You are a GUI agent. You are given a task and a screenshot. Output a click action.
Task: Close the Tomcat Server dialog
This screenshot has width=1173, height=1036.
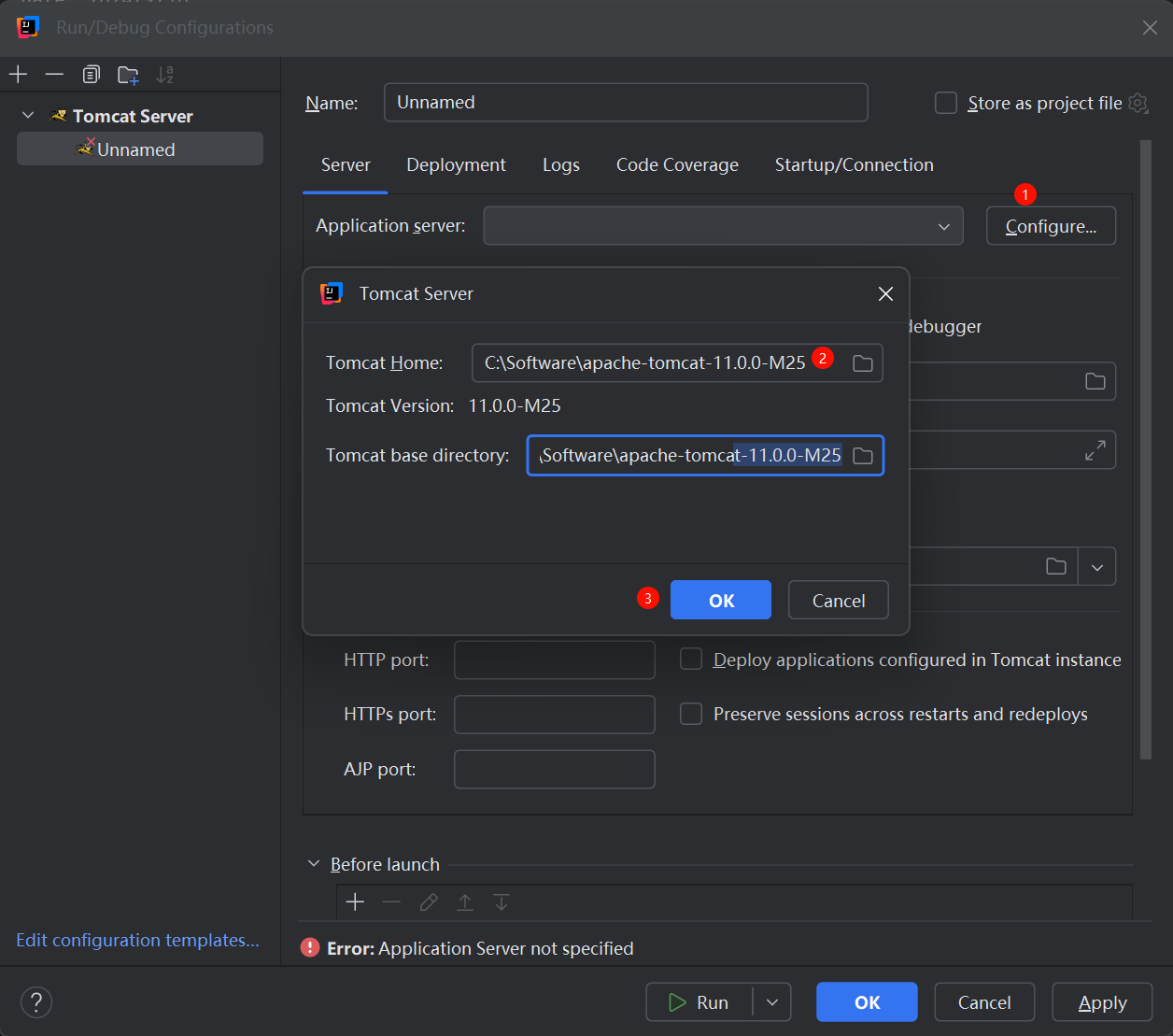pos(885,293)
